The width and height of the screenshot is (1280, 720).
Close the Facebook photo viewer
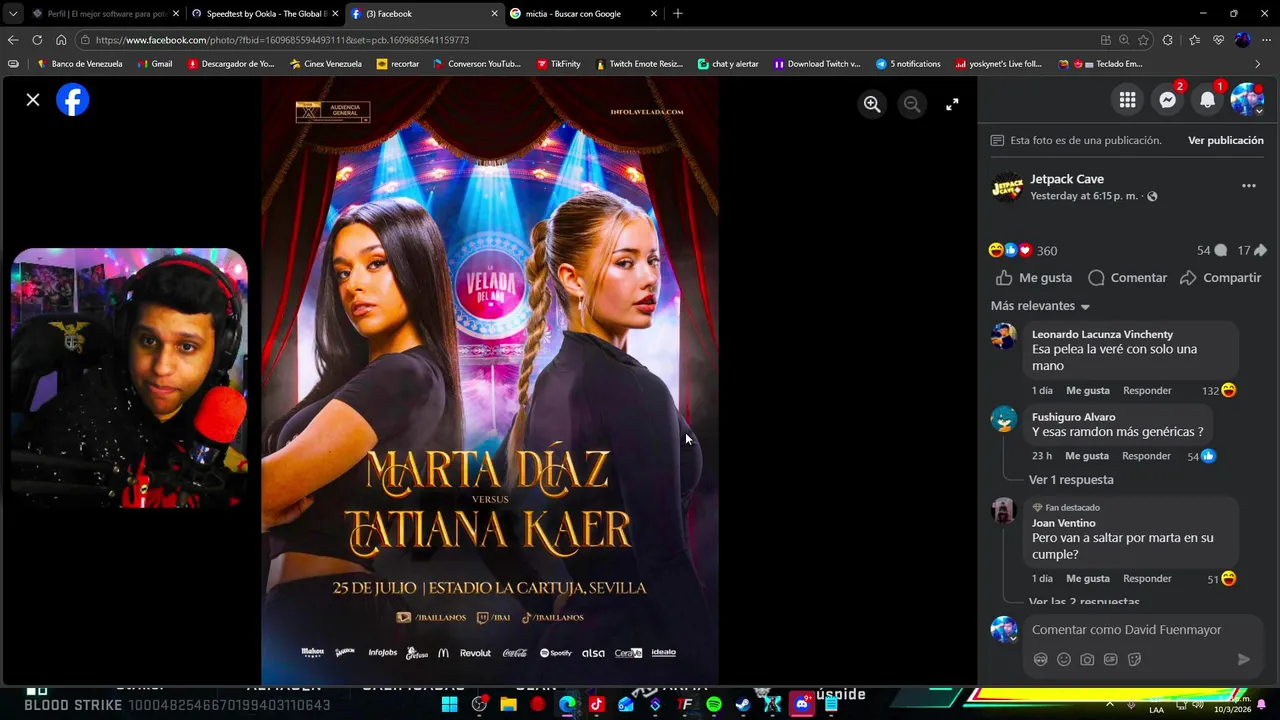[x=33, y=100]
